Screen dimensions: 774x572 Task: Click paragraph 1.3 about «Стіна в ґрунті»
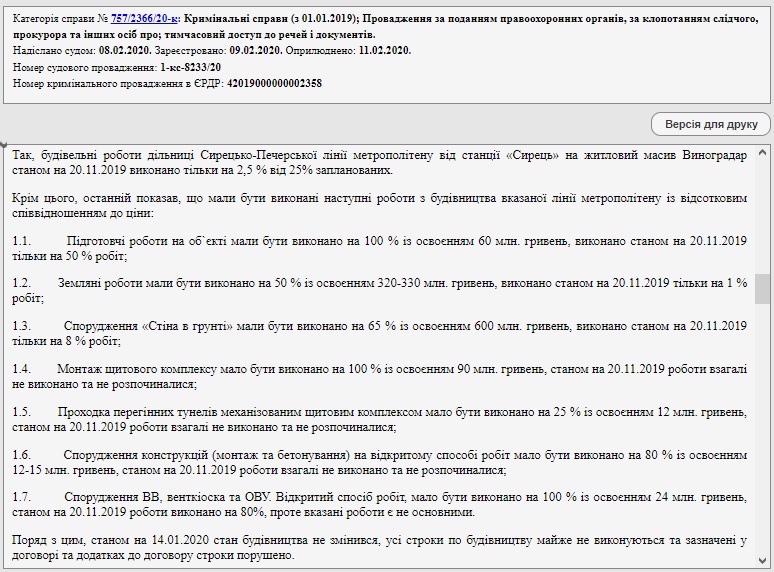[380, 333]
